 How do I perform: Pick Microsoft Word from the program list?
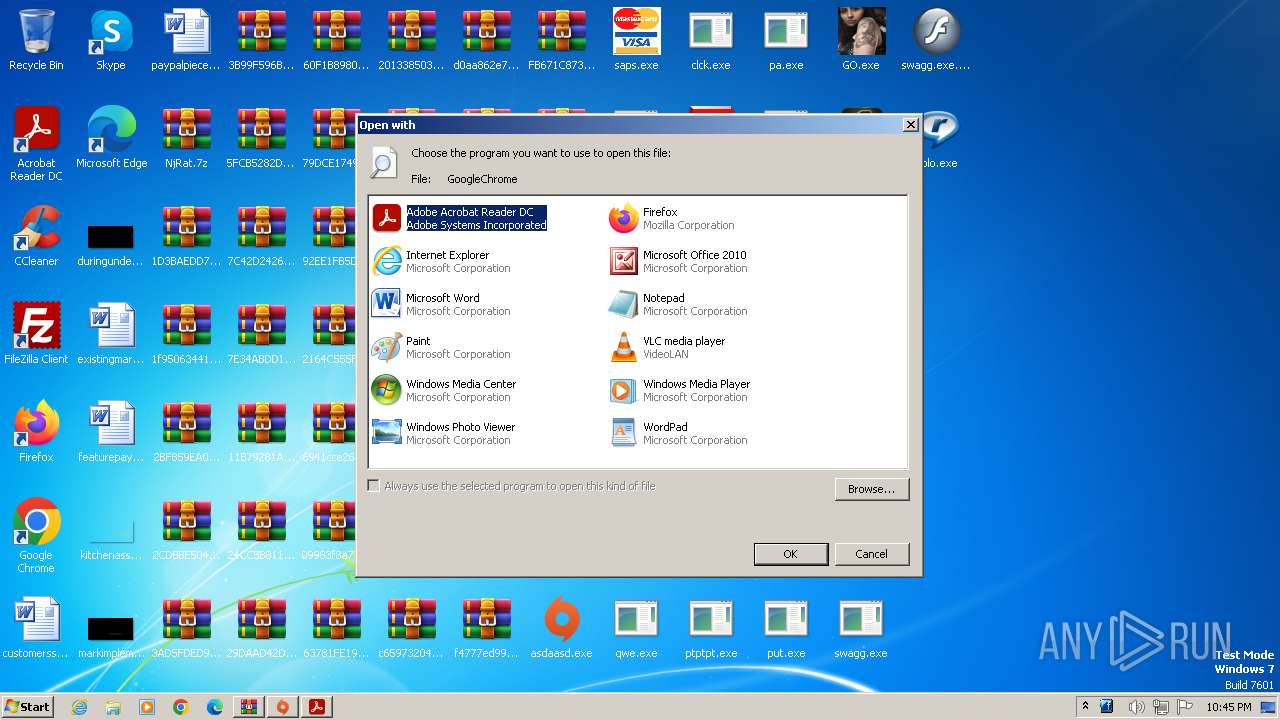(441, 304)
